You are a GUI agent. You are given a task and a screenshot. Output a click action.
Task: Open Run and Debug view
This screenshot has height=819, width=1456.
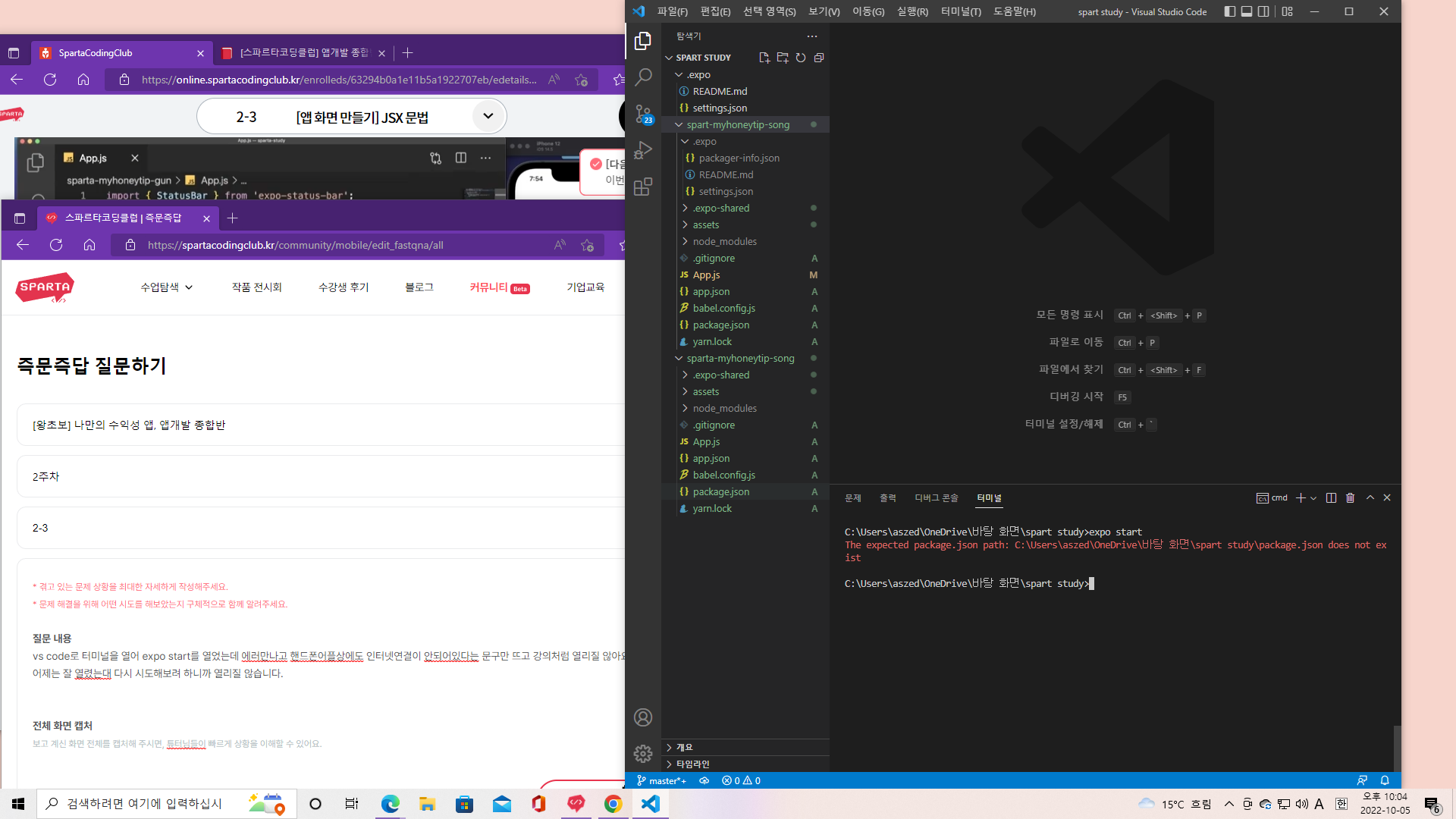point(643,150)
